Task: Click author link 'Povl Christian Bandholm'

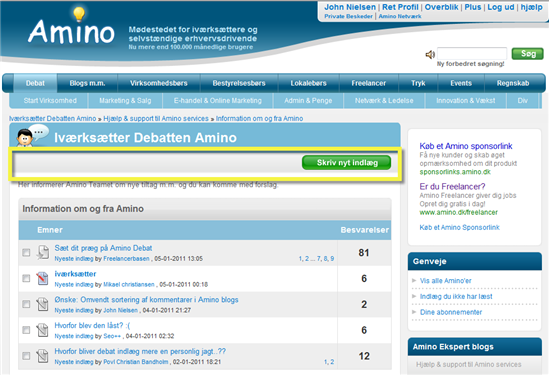Action: point(136,362)
